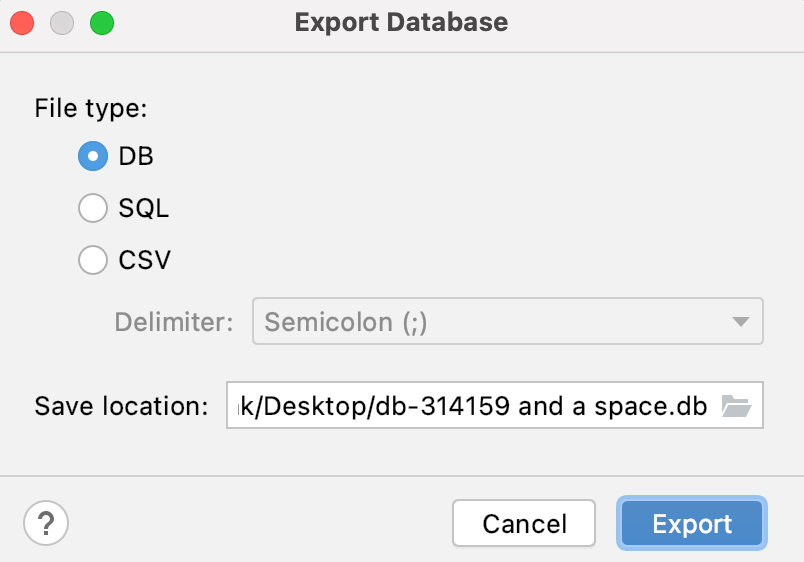Click the "File type:" label
Screen dimensions: 804x562
[91, 108]
